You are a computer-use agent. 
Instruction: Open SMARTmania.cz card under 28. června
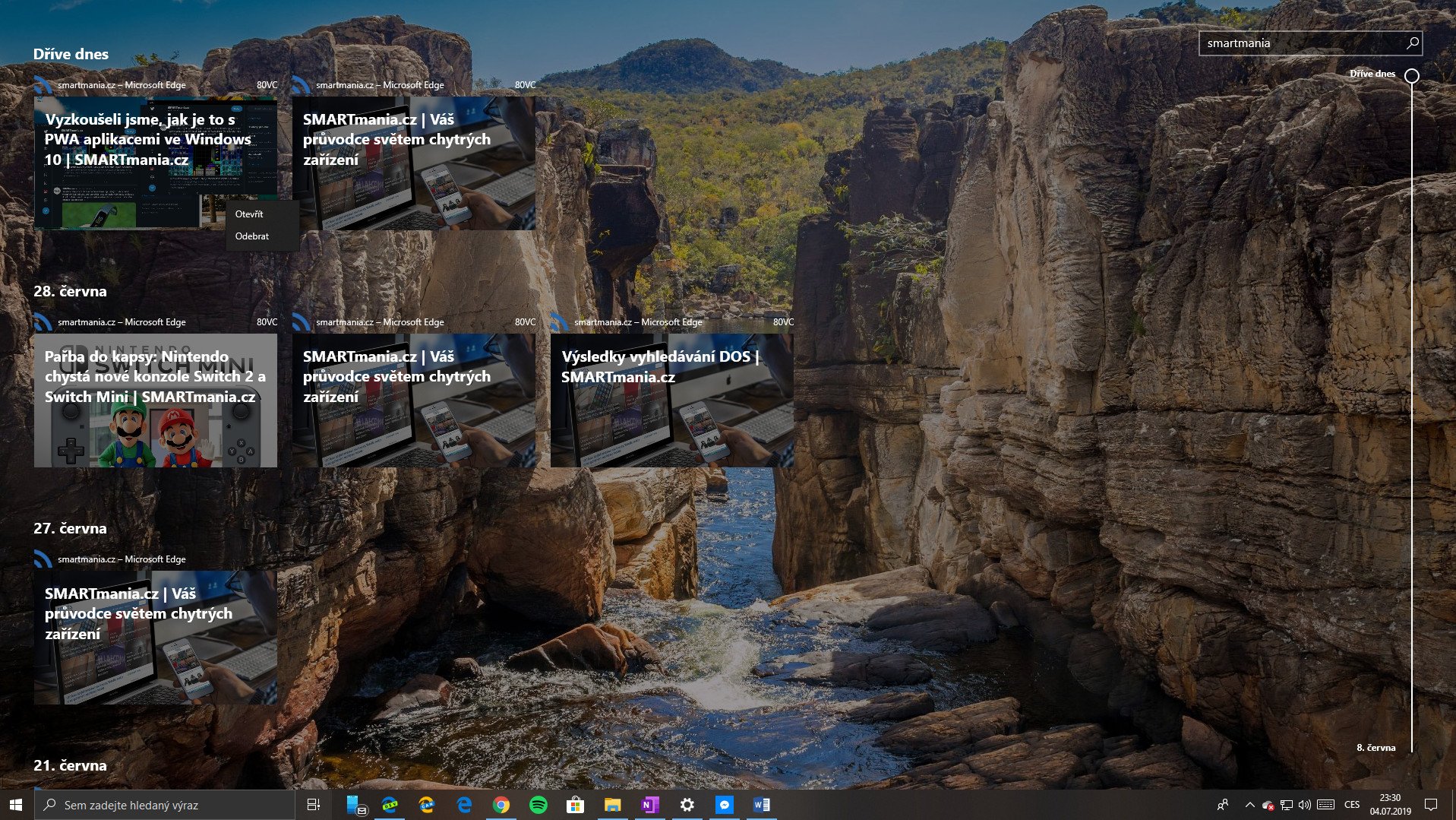click(x=414, y=400)
